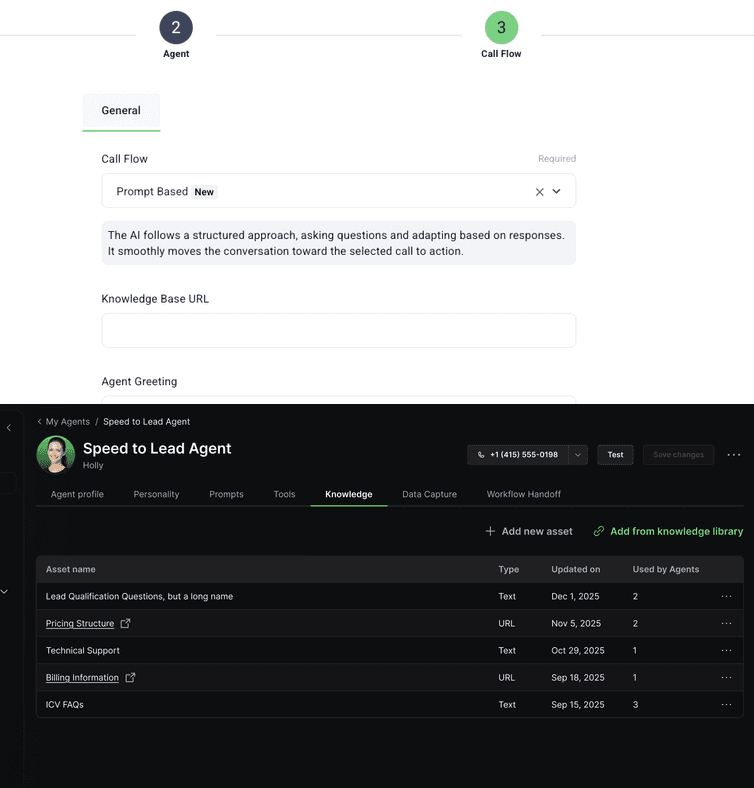Switch to the Data Capture tab
The width and height of the screenshot is (754, 788).
coord(429,495)
